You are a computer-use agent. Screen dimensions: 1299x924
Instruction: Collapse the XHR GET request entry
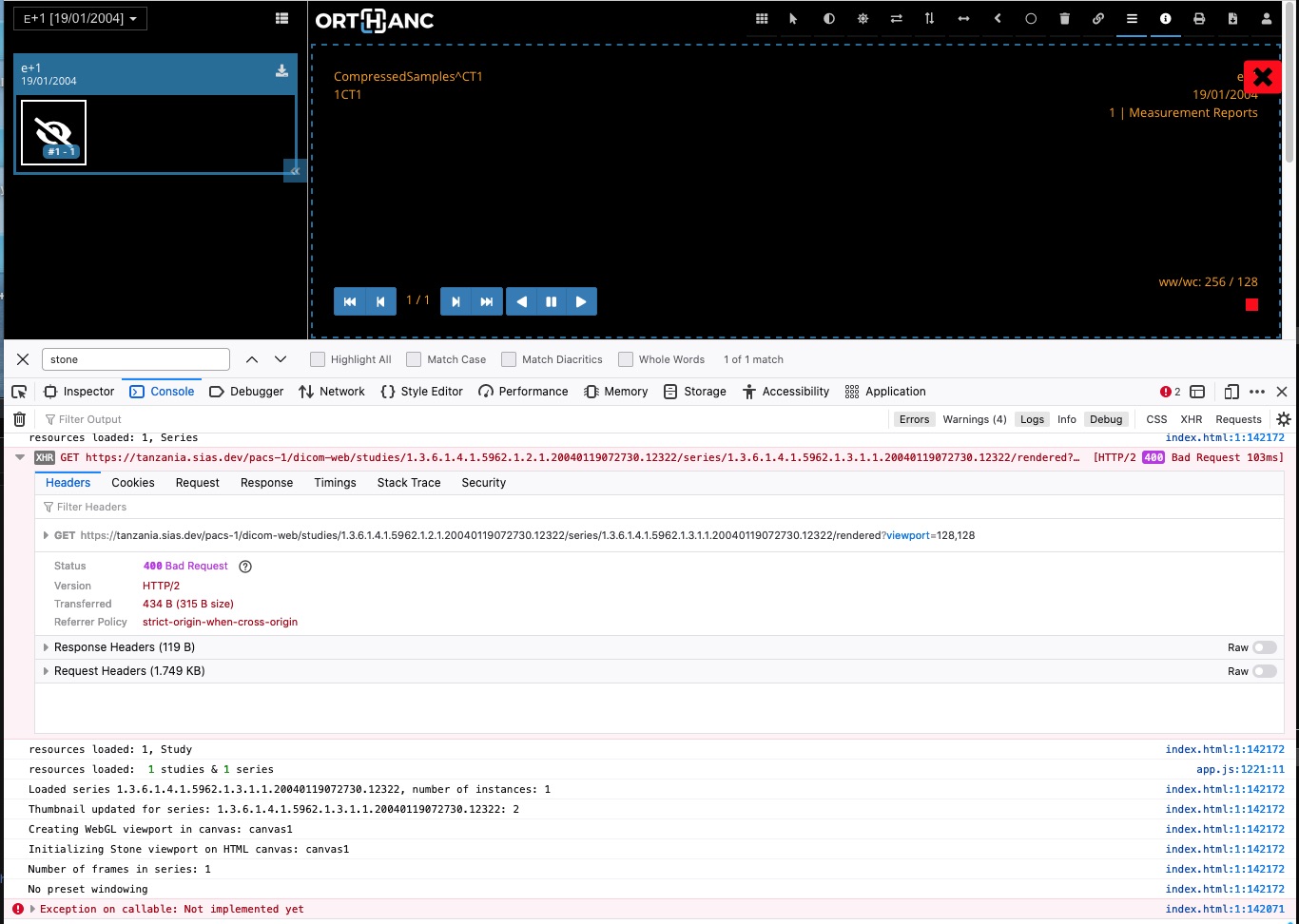coord(20,457)
